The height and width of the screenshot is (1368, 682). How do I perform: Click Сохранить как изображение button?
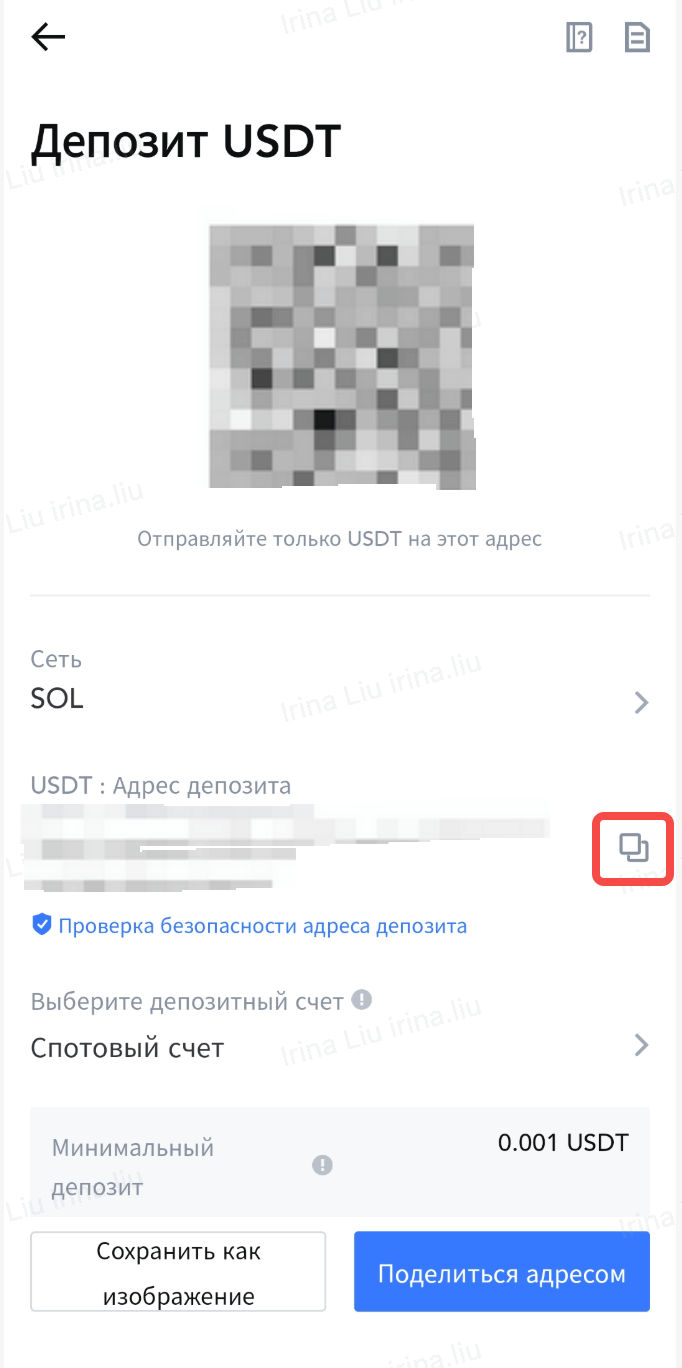pos(178,1272)
